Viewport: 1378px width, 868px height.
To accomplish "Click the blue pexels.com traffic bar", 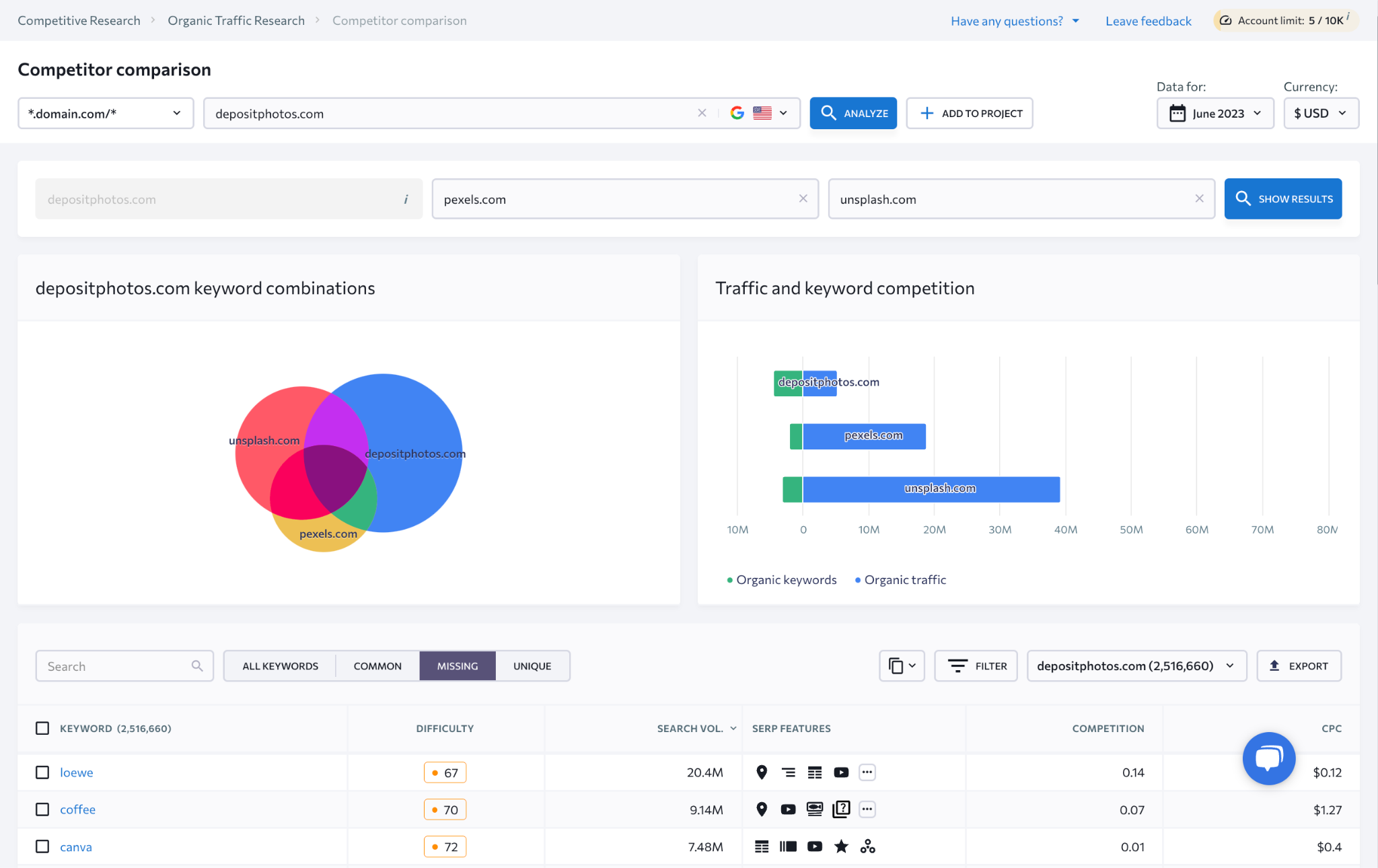I will [x=864, y=436].
